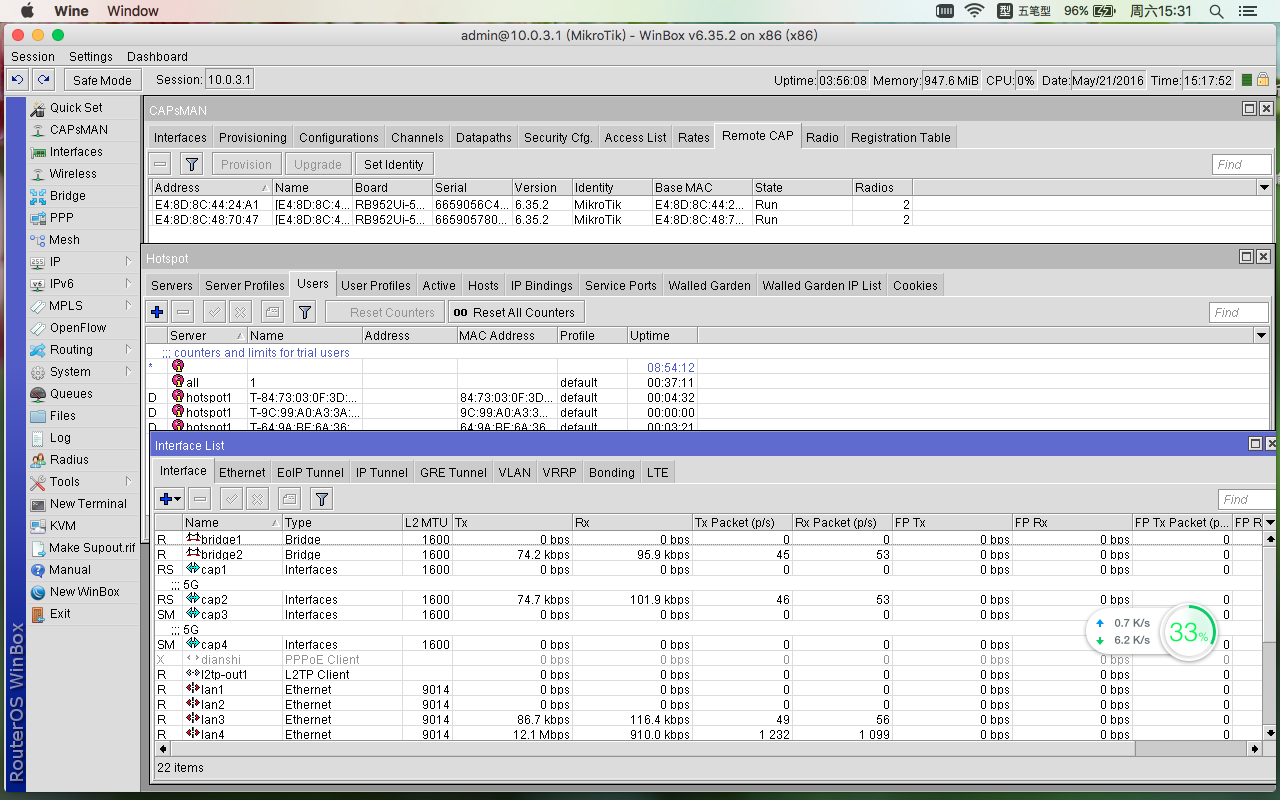The height and width of the screenshot is (800, 1280).
Task: Expand the IP submenu arrow
Action: pos(129,261)
